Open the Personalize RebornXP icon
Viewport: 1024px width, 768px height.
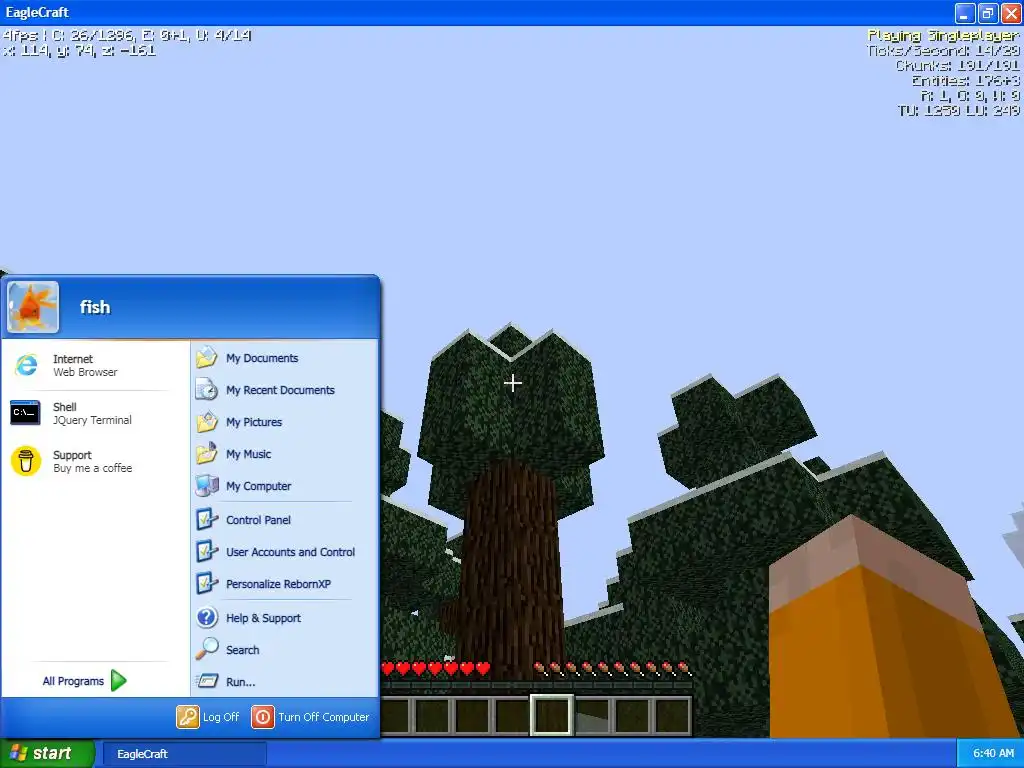(207, 584)
